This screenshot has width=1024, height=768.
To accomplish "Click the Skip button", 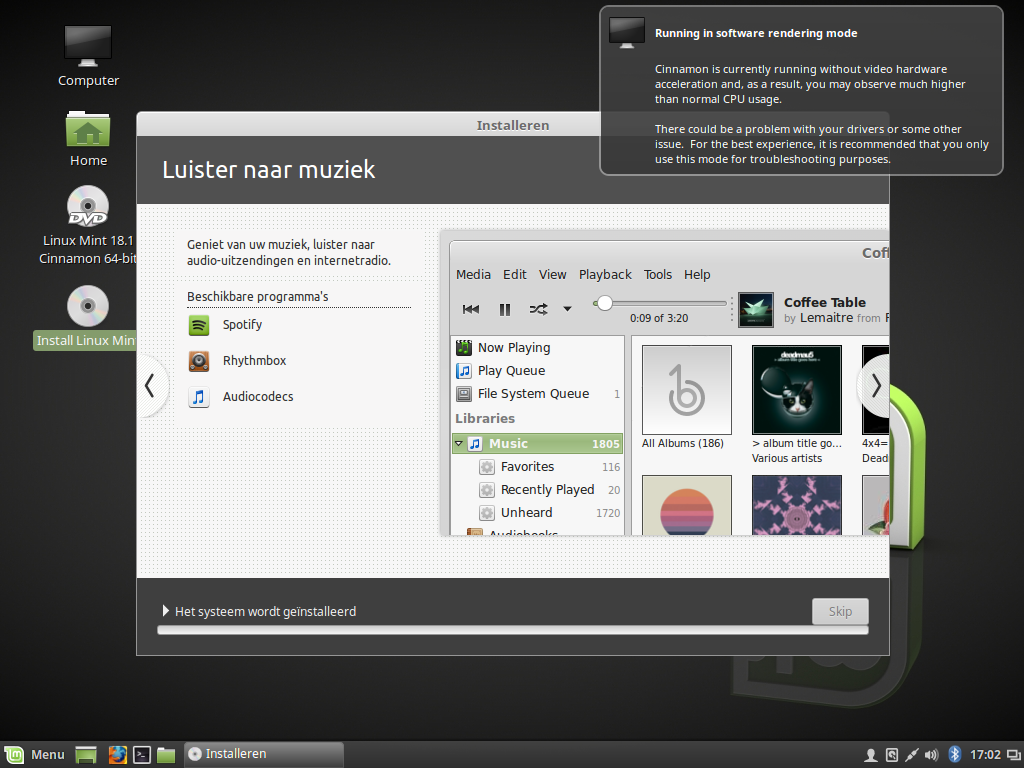I will pos(840,611).
